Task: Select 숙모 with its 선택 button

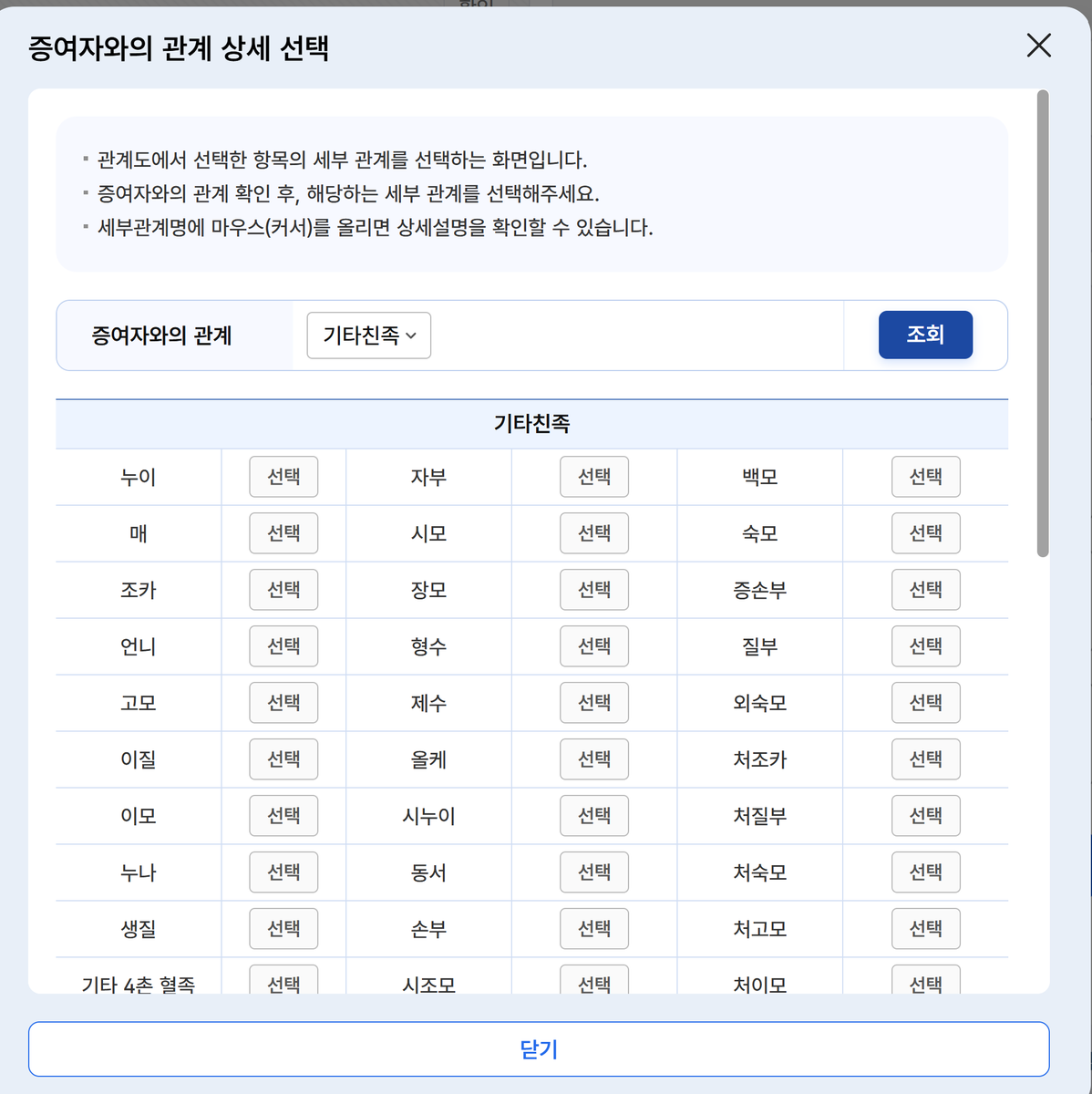Action: point(926,533)
